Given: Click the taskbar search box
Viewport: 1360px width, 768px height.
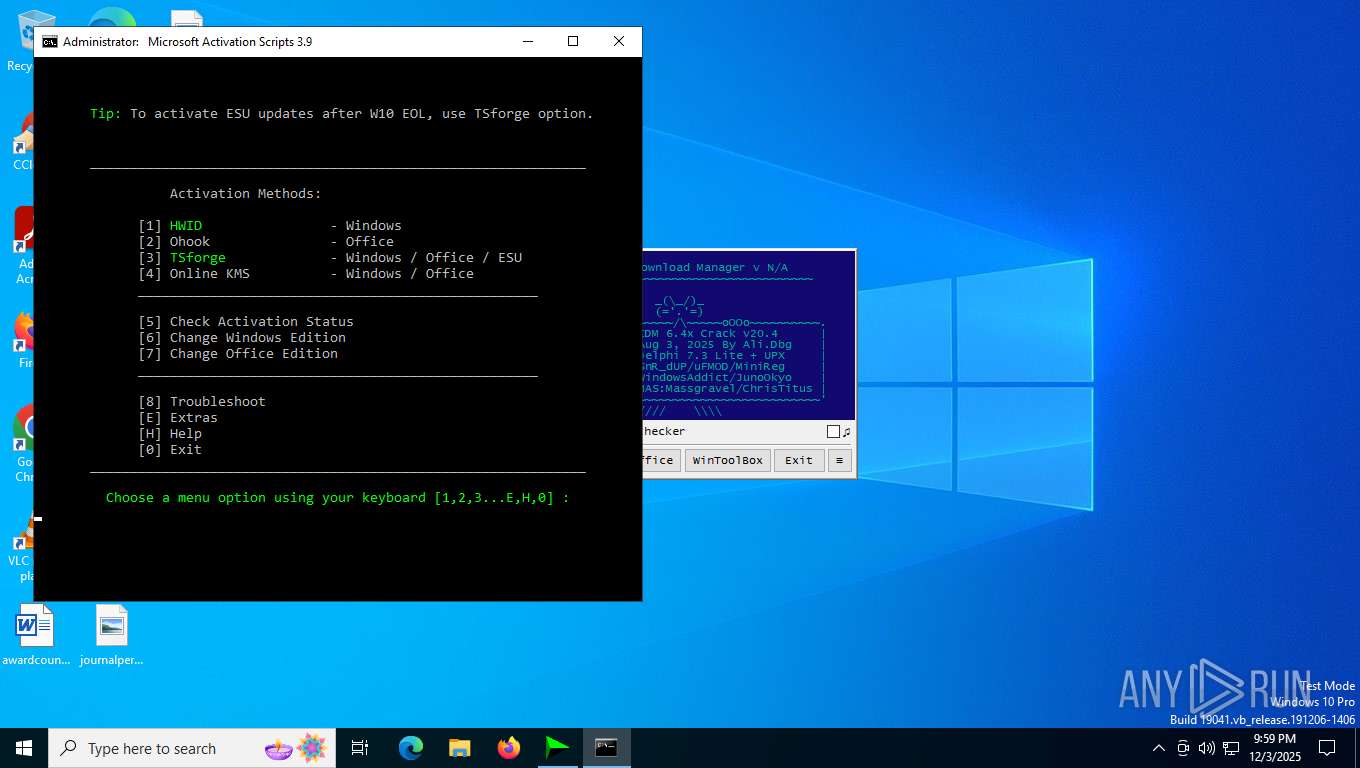Looking at the screenshot, I should point(194,748).
